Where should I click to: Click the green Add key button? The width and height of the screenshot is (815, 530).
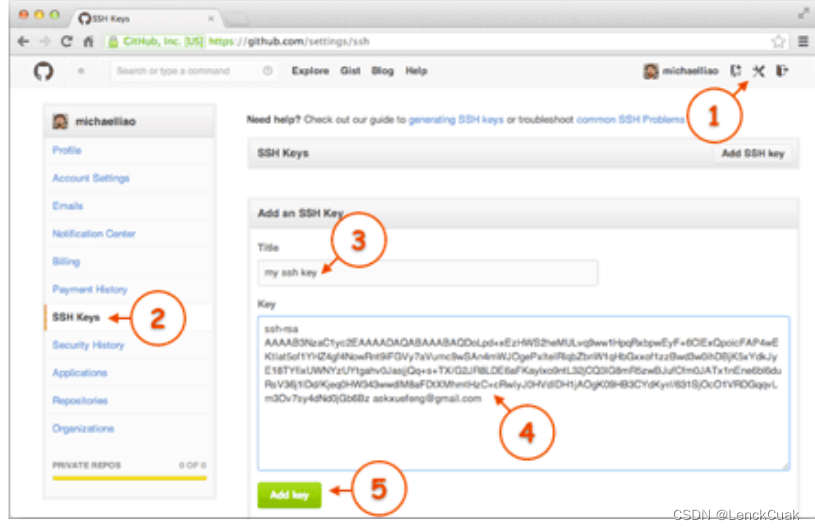pos(290,495)
